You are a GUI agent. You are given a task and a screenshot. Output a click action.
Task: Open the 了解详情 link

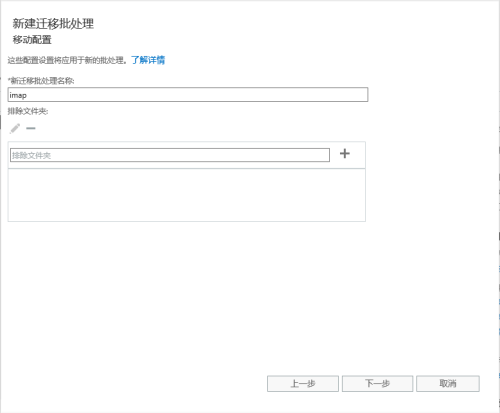click(x=148, y=60)
